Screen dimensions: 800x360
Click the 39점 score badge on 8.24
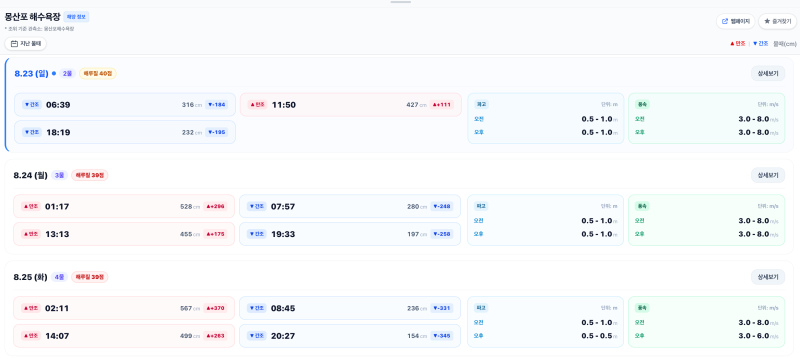pyautogui.click(x=90, y=175)
